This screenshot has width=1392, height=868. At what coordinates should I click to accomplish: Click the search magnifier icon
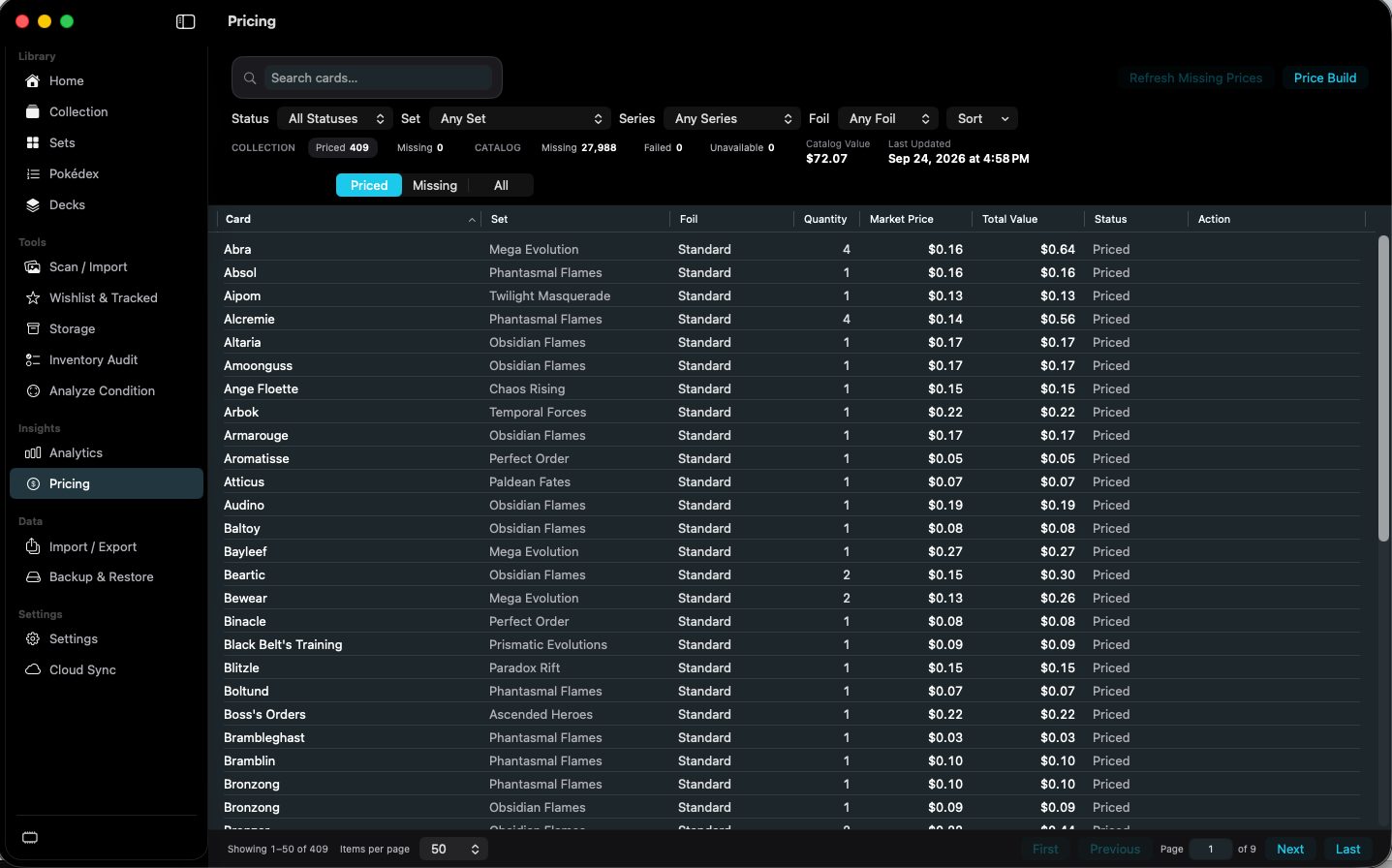250,77
